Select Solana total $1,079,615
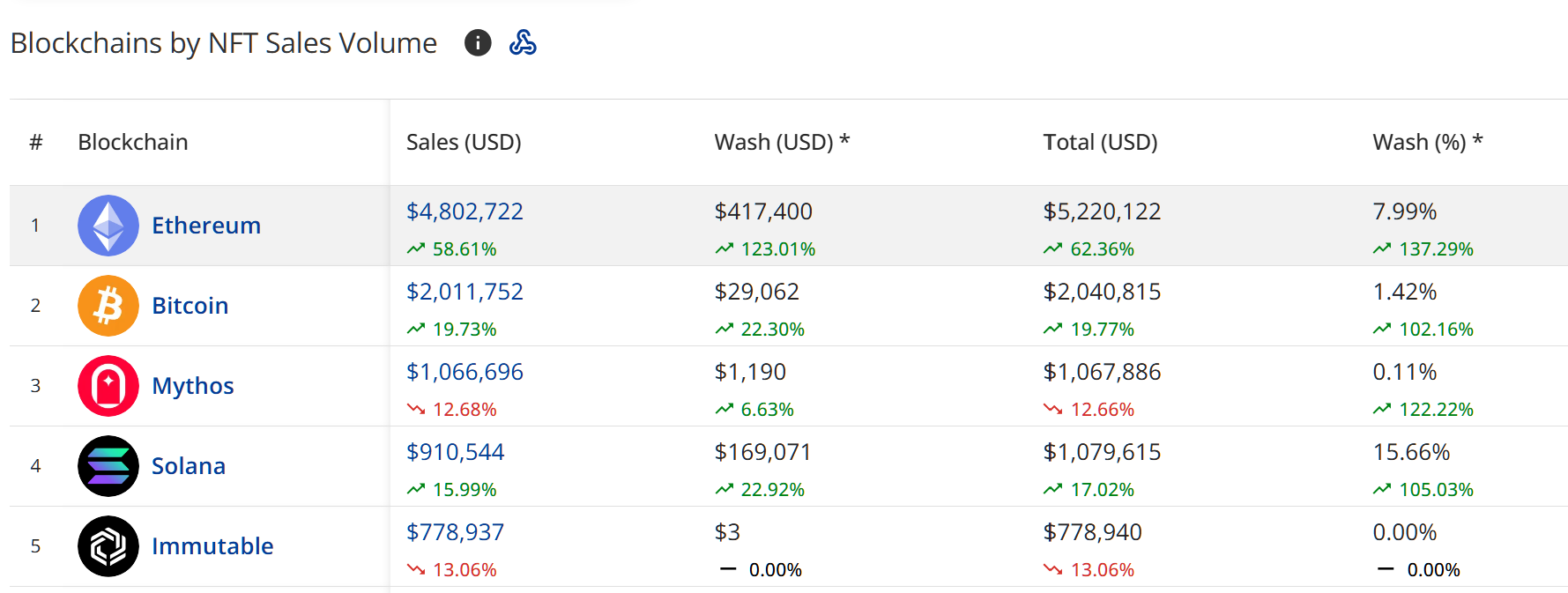 pos(1102,452)
